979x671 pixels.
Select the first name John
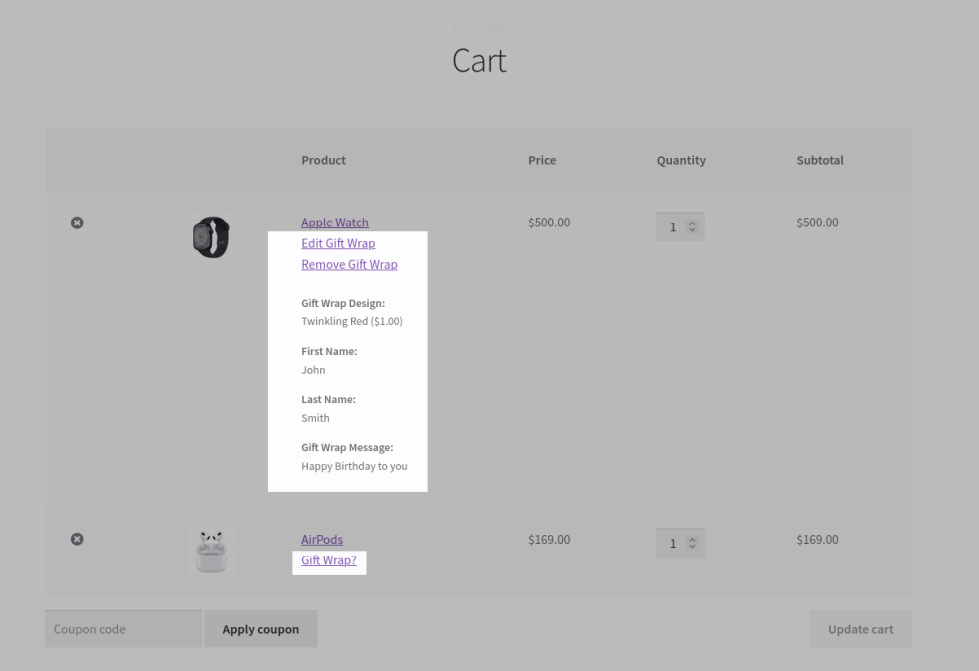[x=313, y=370]
